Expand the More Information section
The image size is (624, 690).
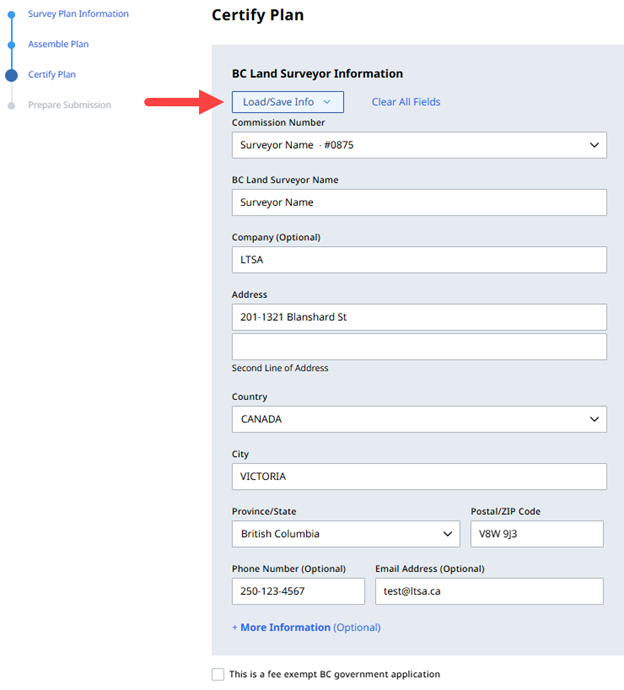click(x=306, y=628)
